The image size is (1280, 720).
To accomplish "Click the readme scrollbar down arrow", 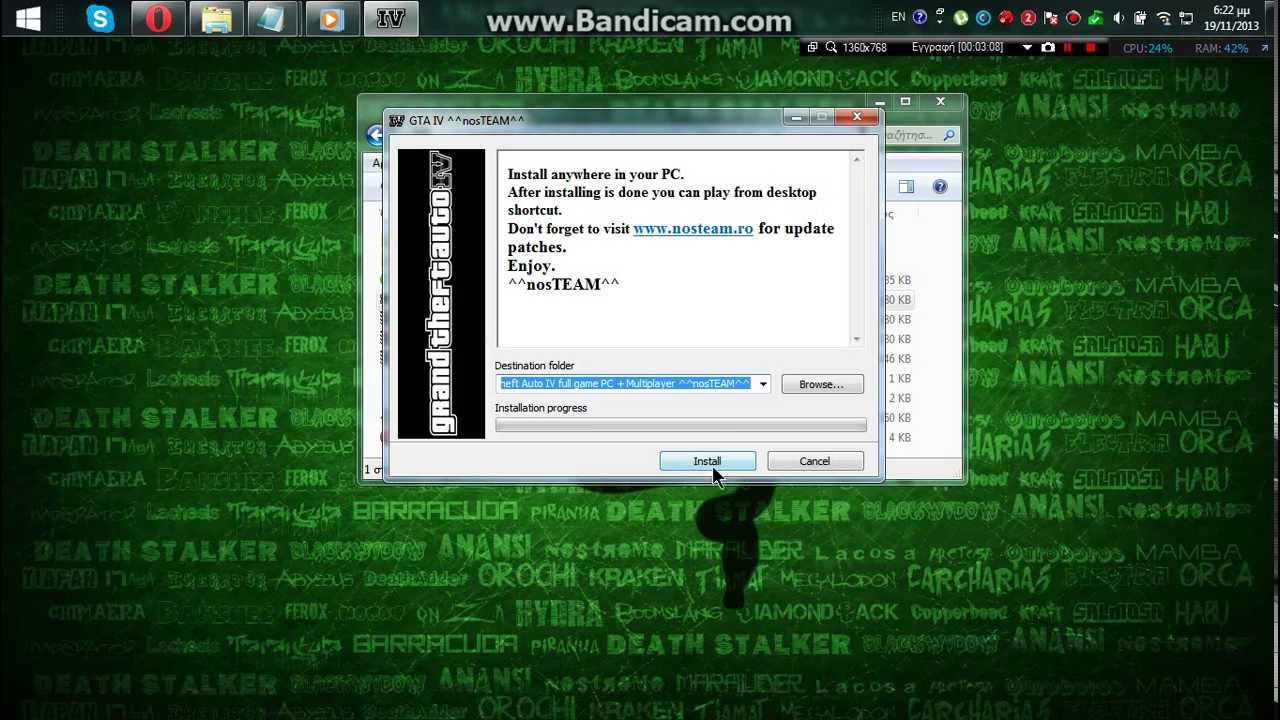I will [x=856, y=339].
